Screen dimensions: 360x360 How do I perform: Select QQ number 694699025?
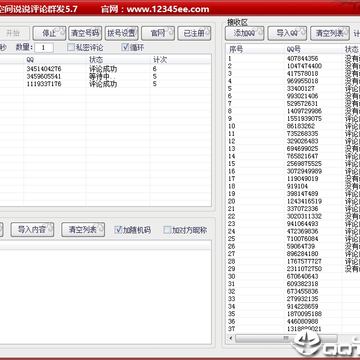(x=302, y=149)
